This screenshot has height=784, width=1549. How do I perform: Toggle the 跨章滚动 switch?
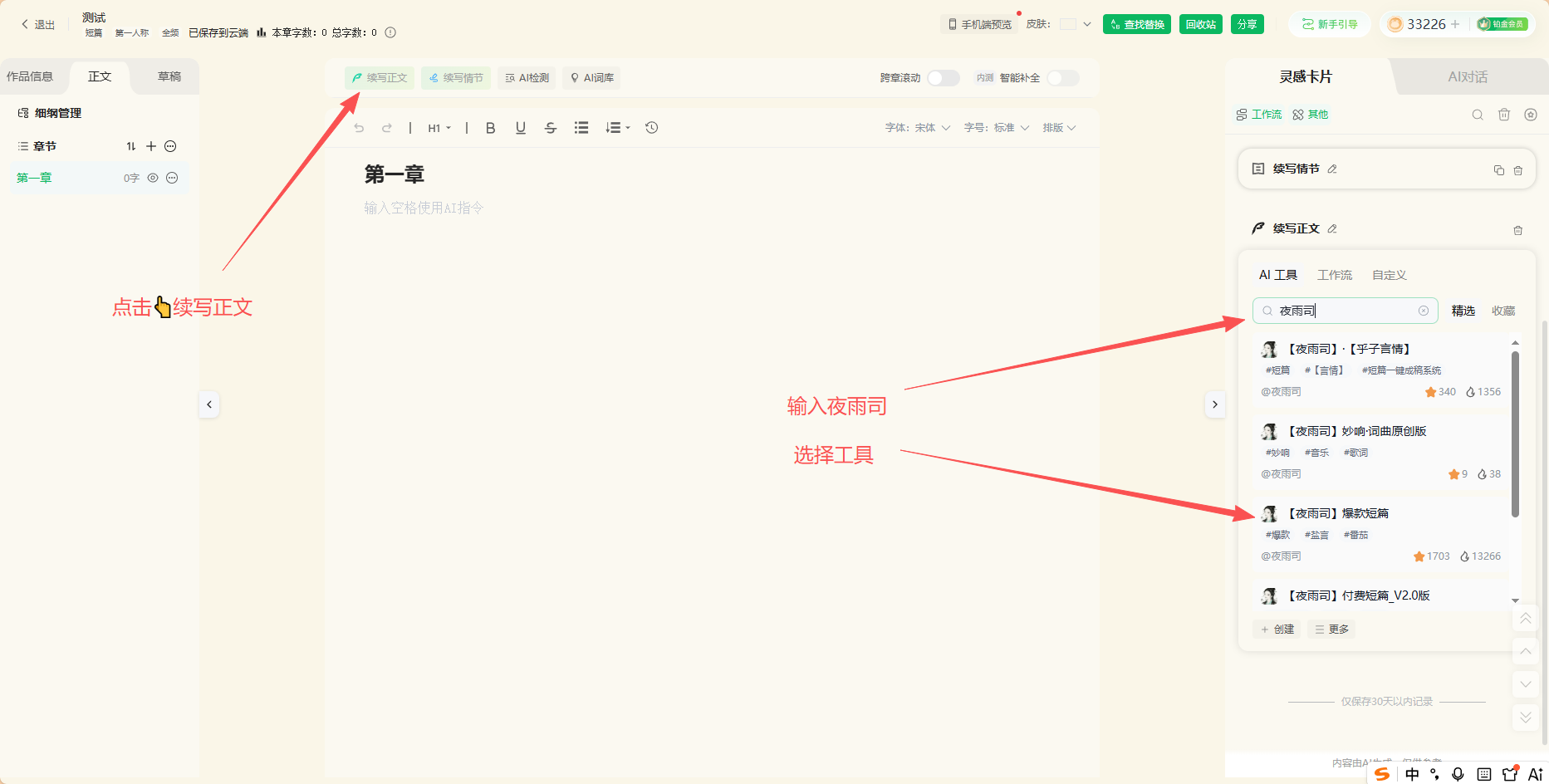[943, 78]
